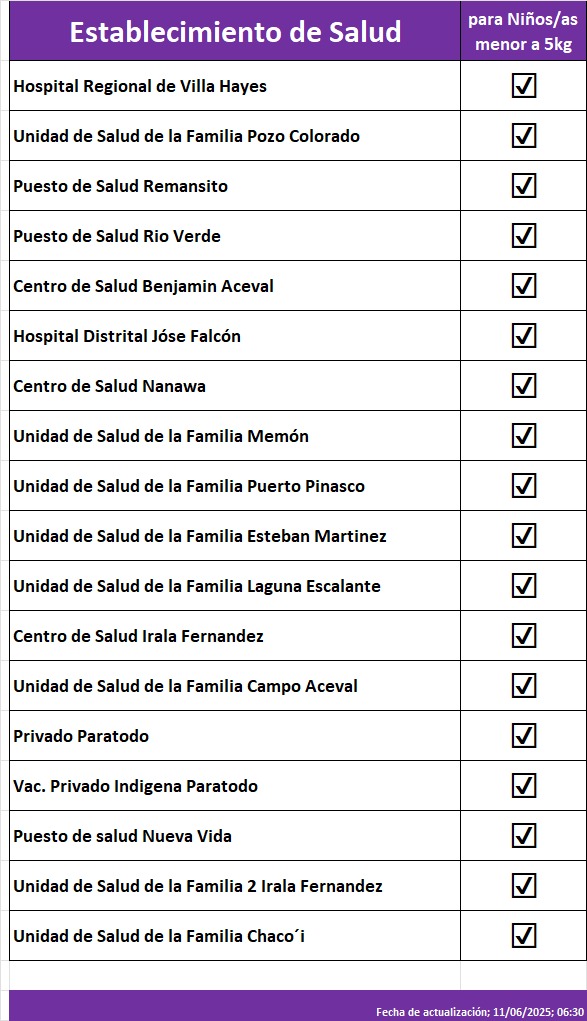The image size is (587, 1021).
Task: Toggle Hospital Distrital Jóse Falcón checkbox
Action: pos(524,335)
